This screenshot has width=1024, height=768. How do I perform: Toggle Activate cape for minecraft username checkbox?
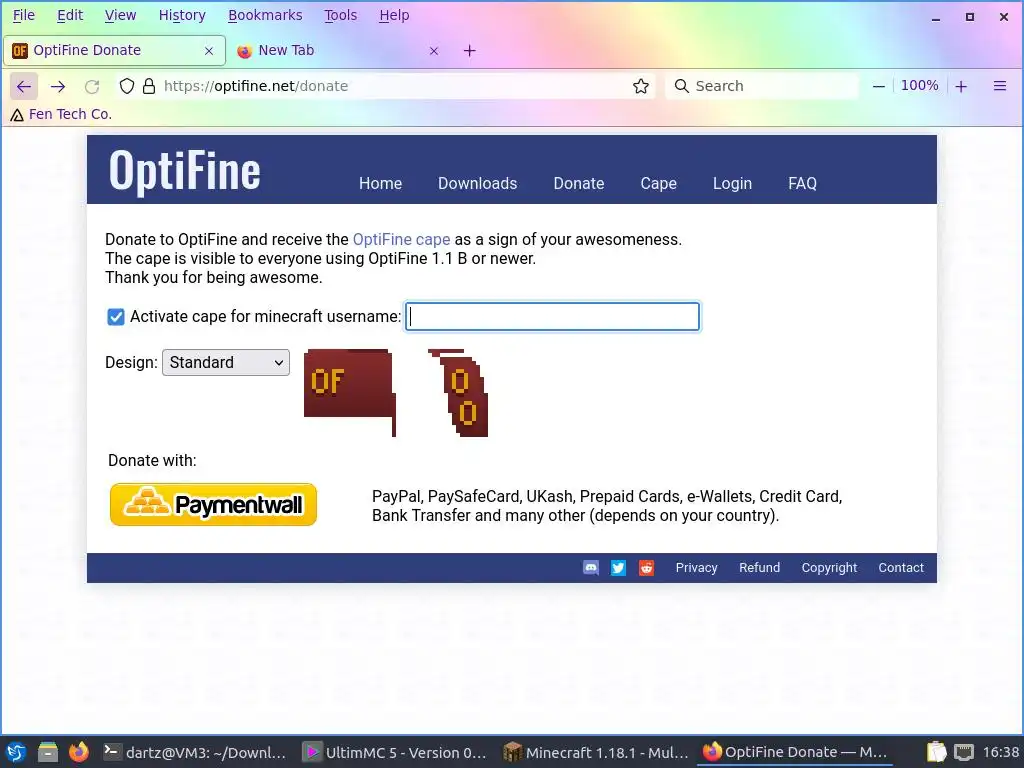tap(116, 317)
